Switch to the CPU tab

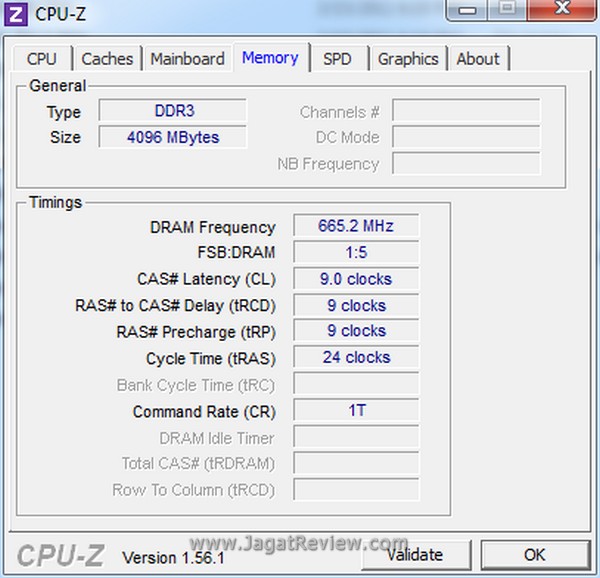(x=42, y=59)
